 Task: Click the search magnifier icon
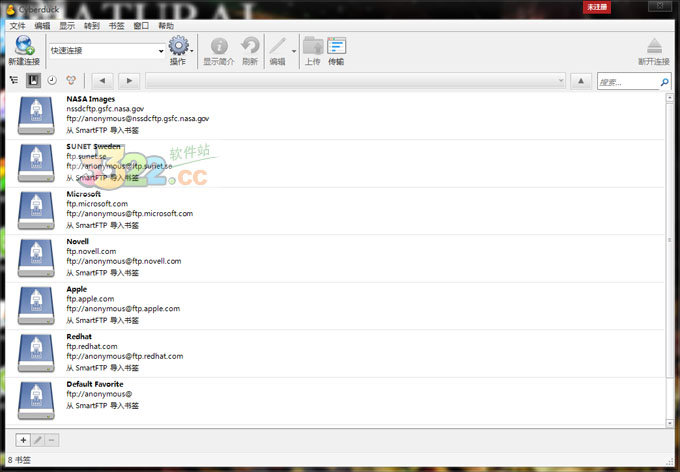[x=664, y=82]
